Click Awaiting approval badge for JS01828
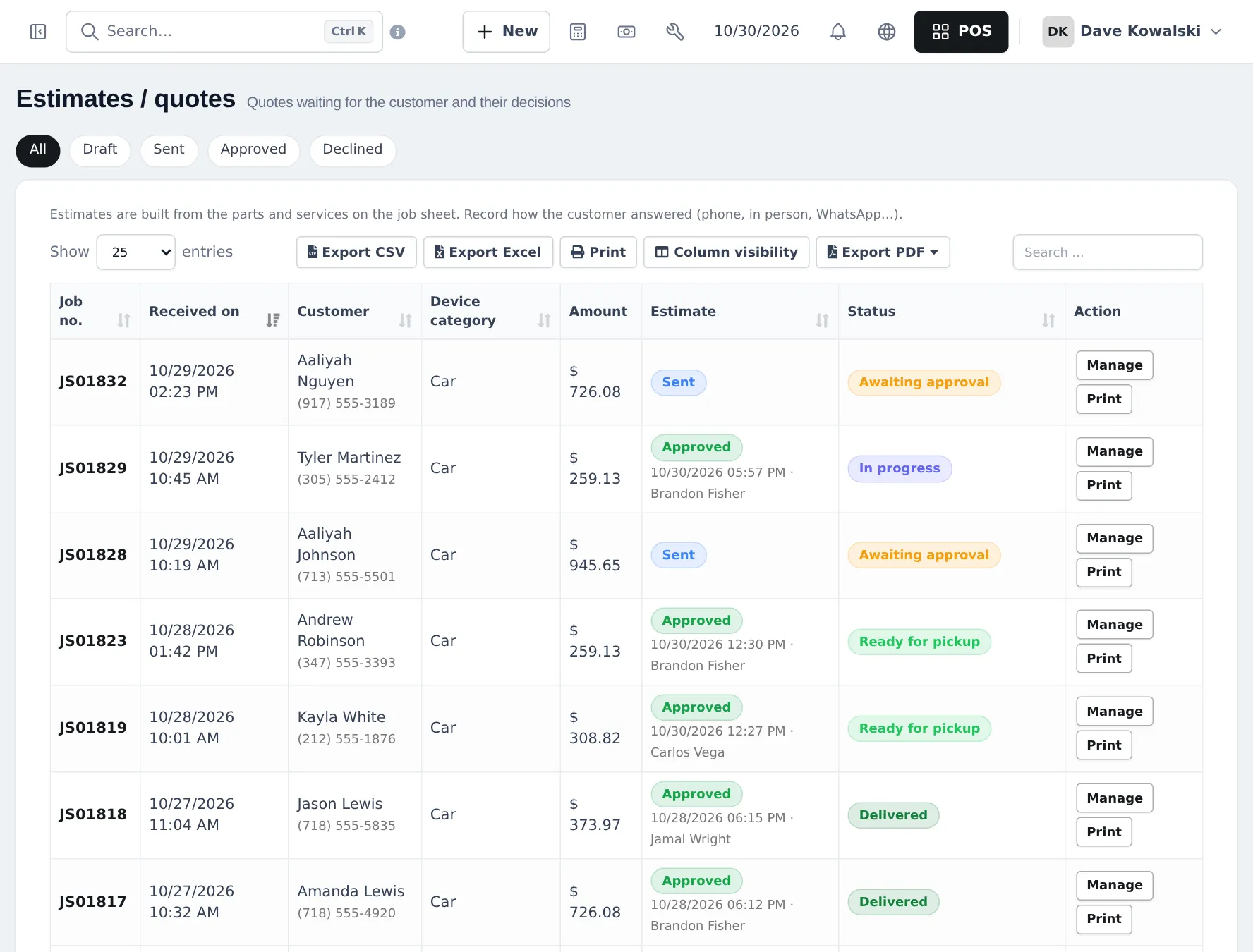Image resolution: width=1253 pixels, height=952 pixels. point(924,555)
